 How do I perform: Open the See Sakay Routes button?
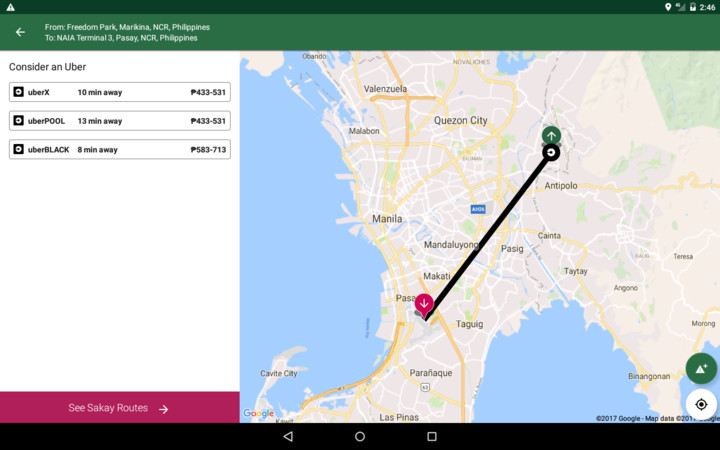[x=119, y=407]
